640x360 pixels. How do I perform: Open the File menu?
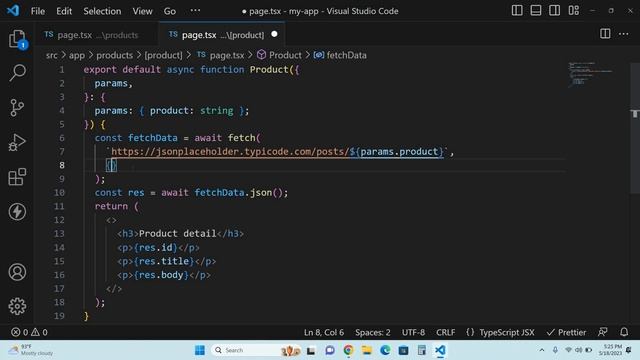(x=38, y=11)
